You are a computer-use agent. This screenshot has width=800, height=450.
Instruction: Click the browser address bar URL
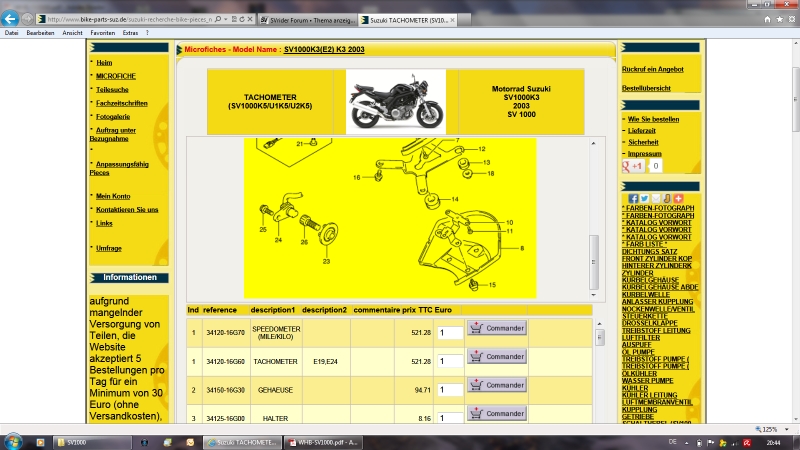(129, 19)
